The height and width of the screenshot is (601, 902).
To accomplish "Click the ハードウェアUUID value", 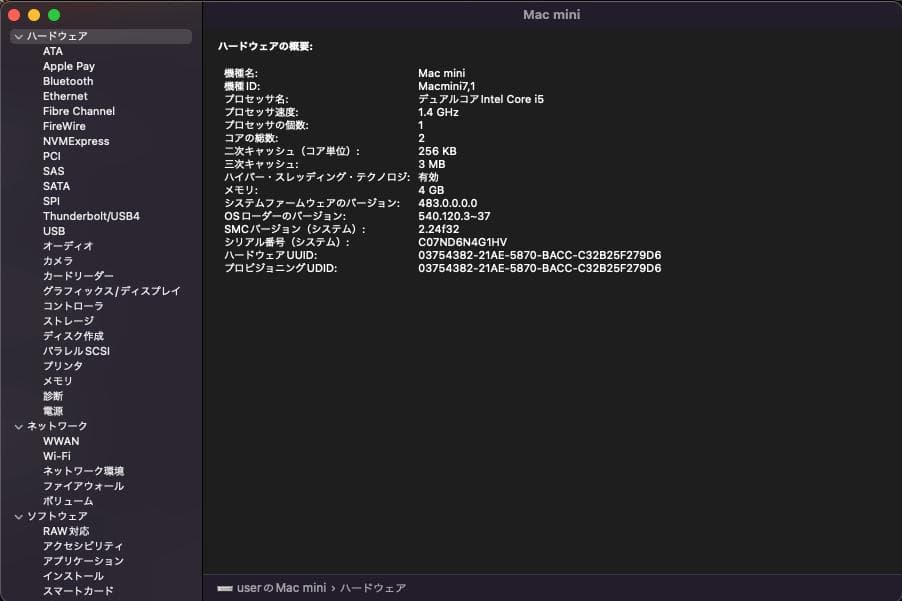I will tap(540, 255).
